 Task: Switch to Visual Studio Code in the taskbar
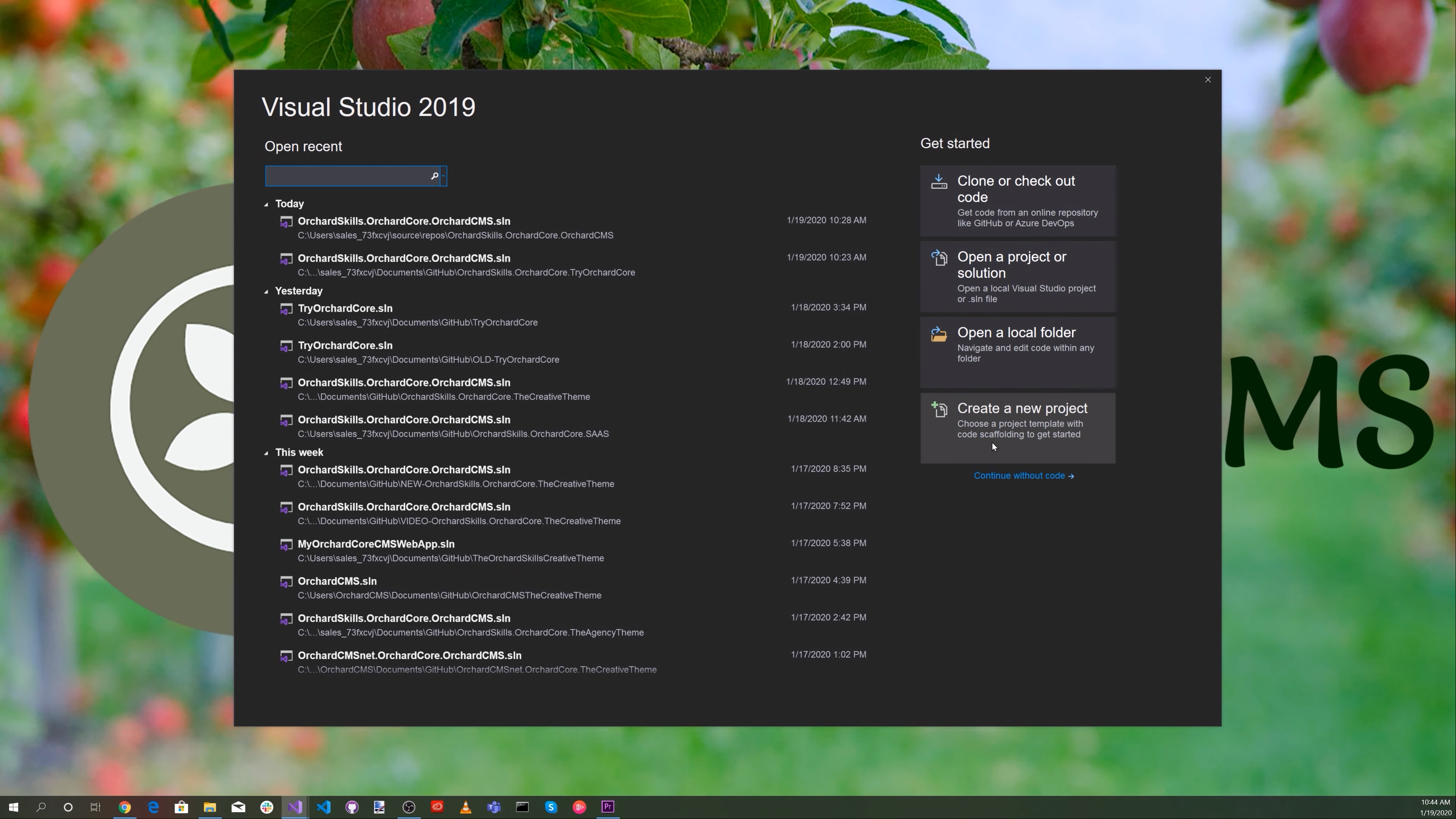(324, 807)
